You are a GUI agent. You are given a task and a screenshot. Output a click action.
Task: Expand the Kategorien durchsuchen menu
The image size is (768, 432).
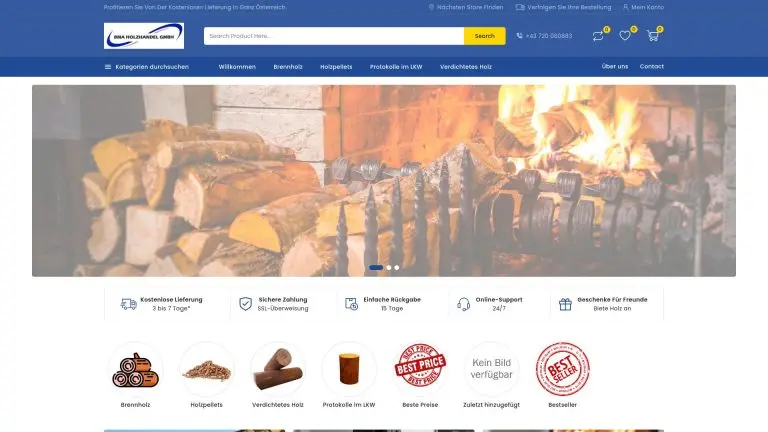[x=146, y=67]
